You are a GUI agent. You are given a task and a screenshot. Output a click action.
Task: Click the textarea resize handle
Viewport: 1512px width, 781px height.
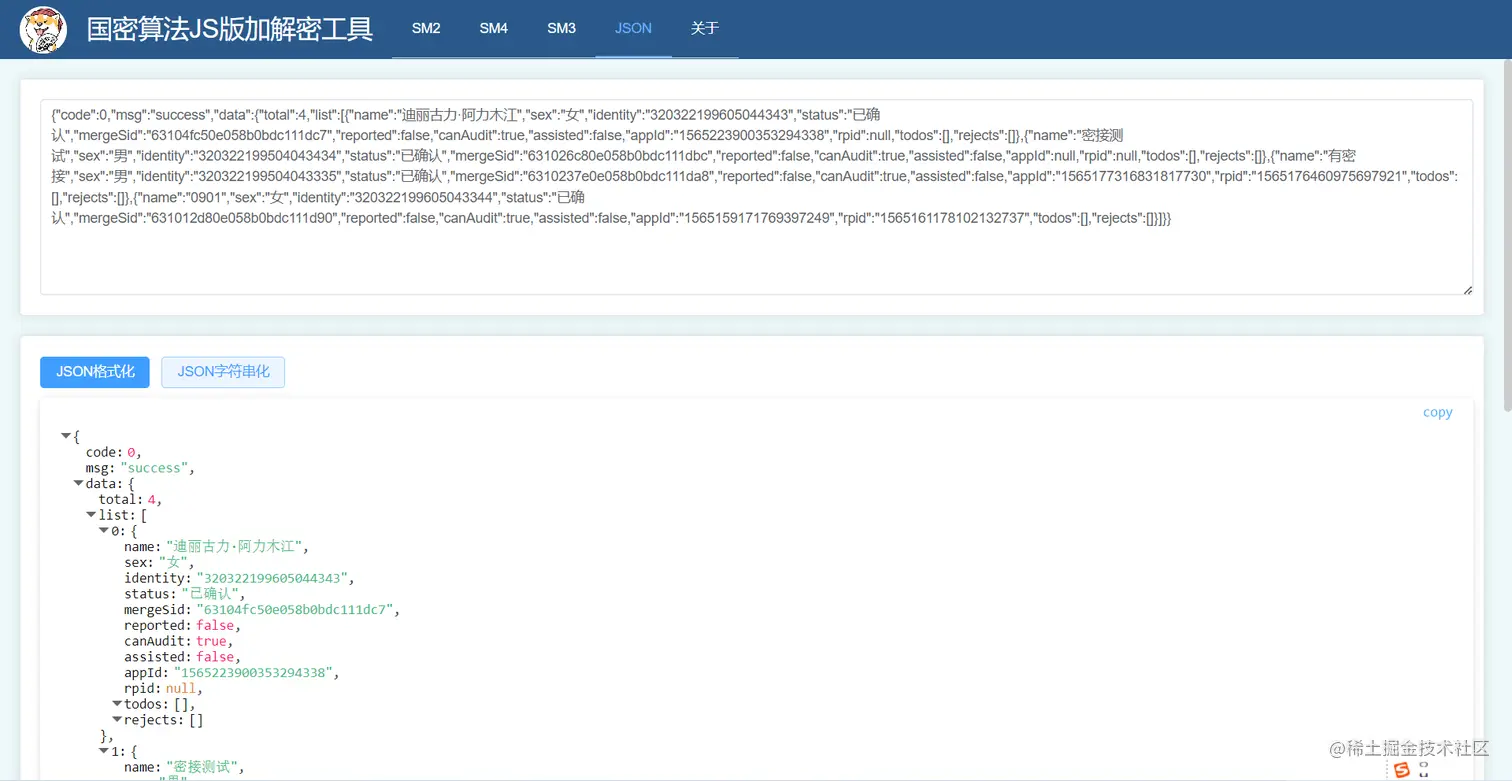1467,289
